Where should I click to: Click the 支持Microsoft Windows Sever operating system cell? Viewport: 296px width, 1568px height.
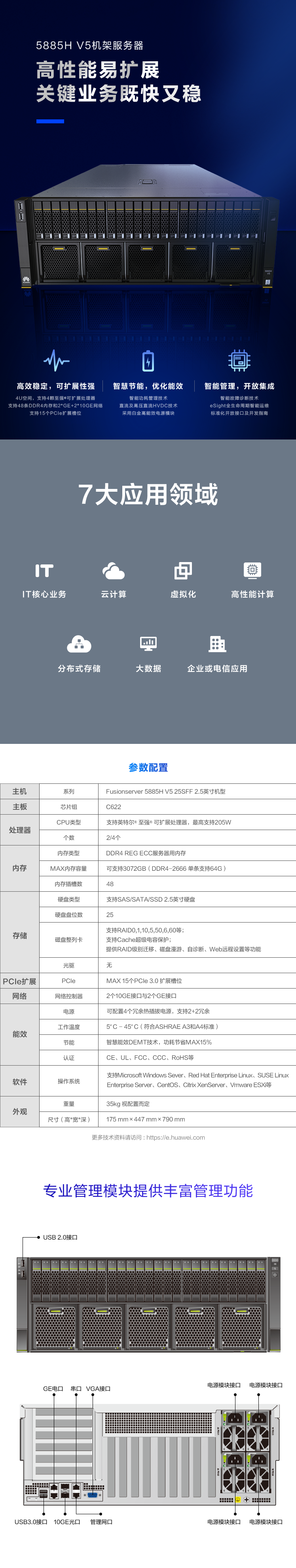(197, 1080)
